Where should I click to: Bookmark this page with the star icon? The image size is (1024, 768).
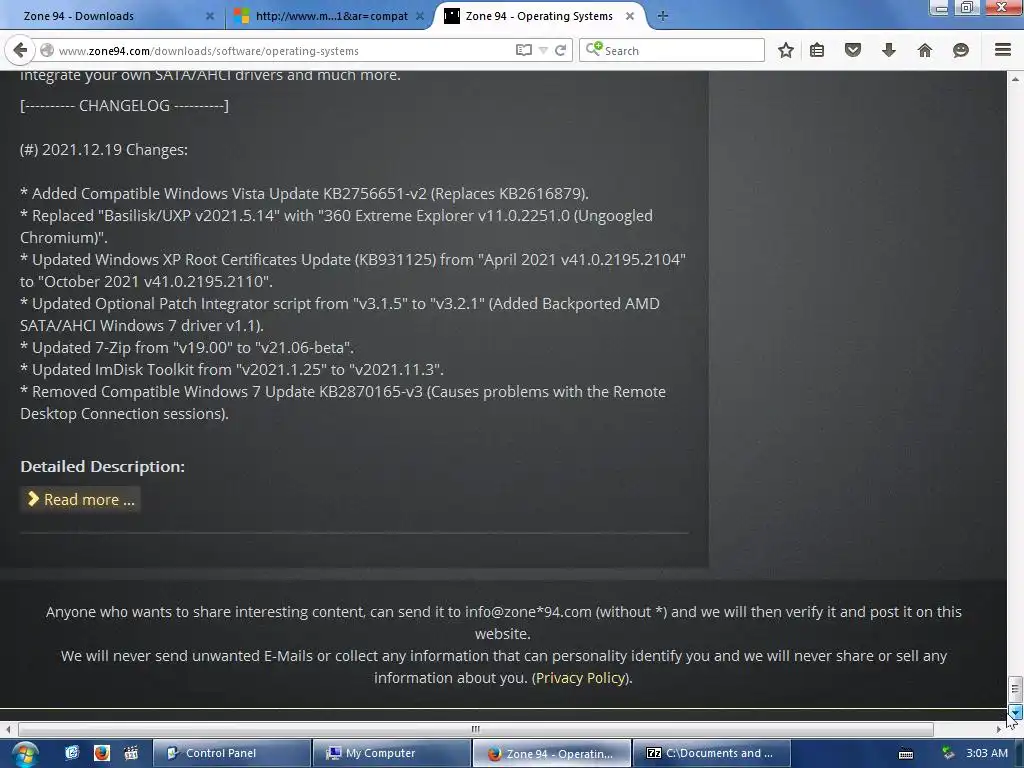(786, 50)
